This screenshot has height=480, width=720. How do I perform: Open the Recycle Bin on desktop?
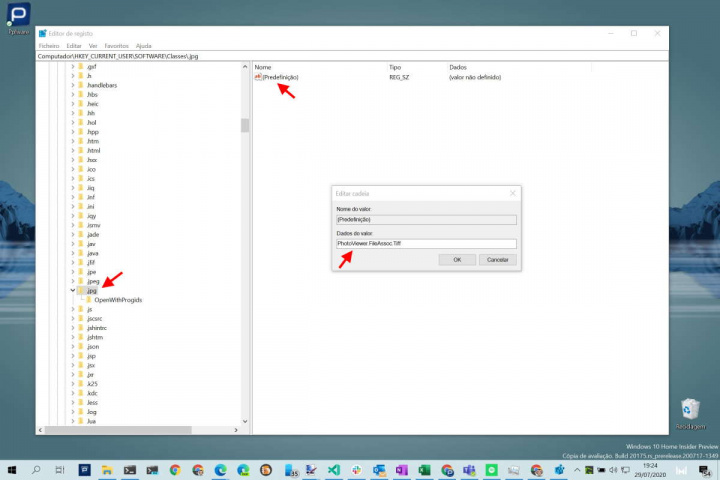(689, 409)
